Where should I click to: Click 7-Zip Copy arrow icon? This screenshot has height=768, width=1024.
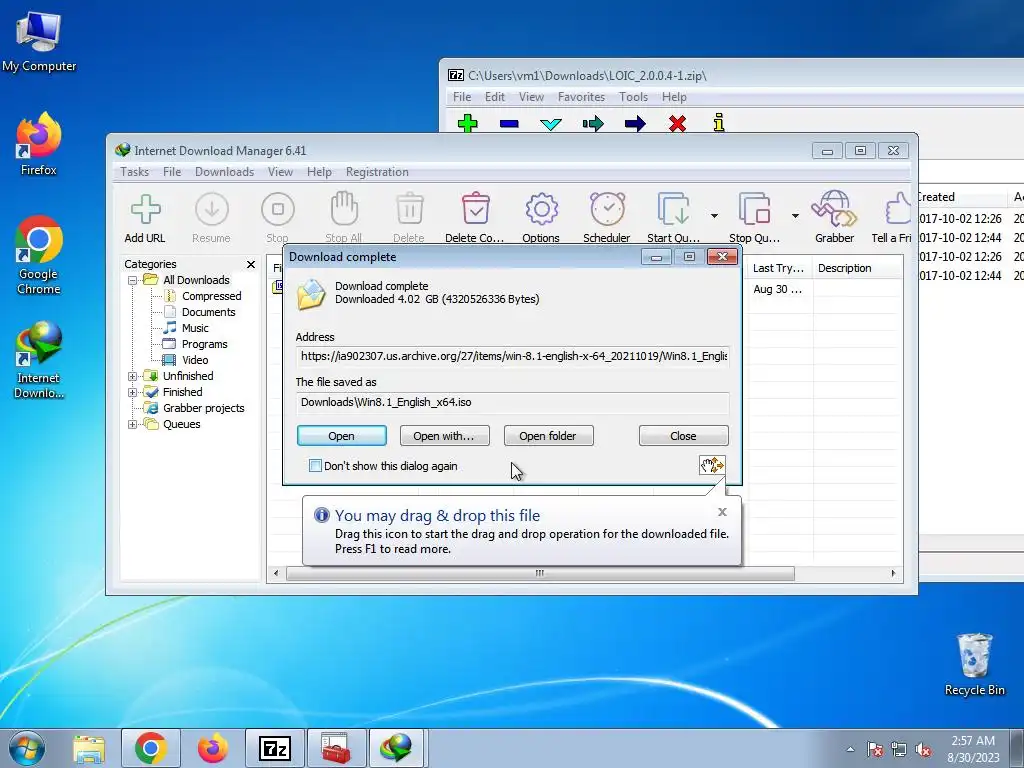tap(593, 123)
